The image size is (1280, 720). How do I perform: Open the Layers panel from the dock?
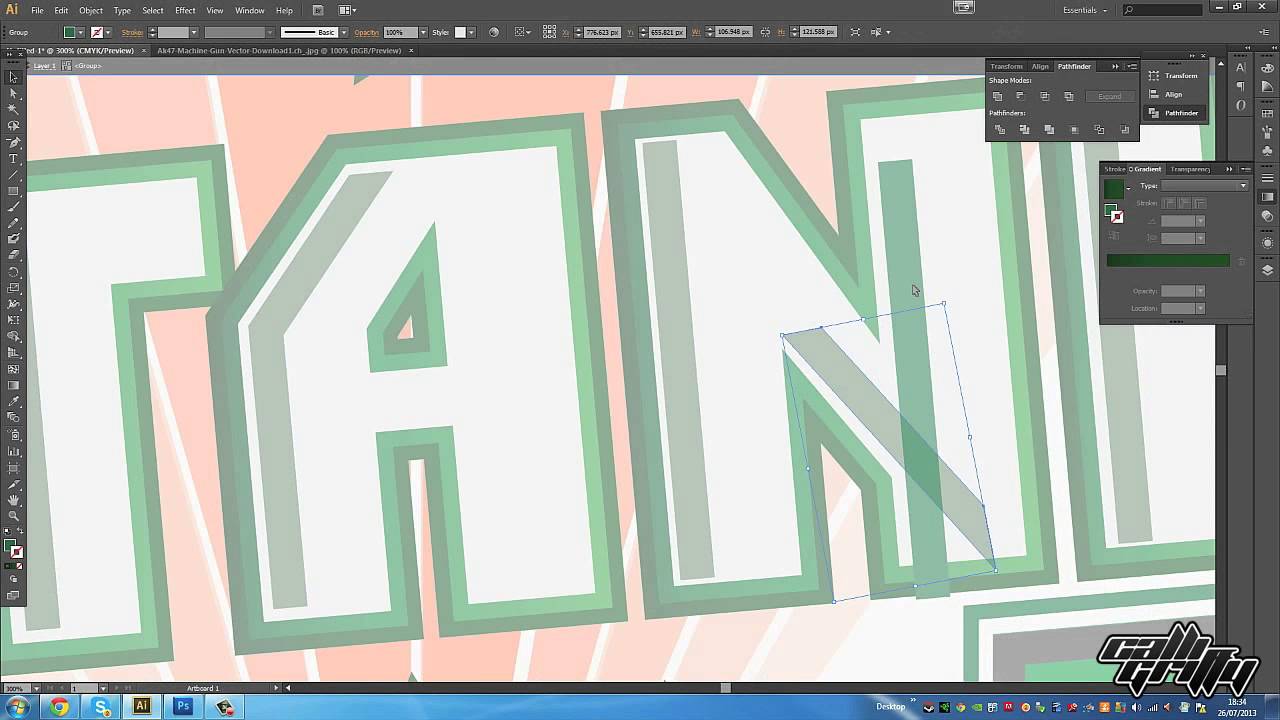[1267, 270]
